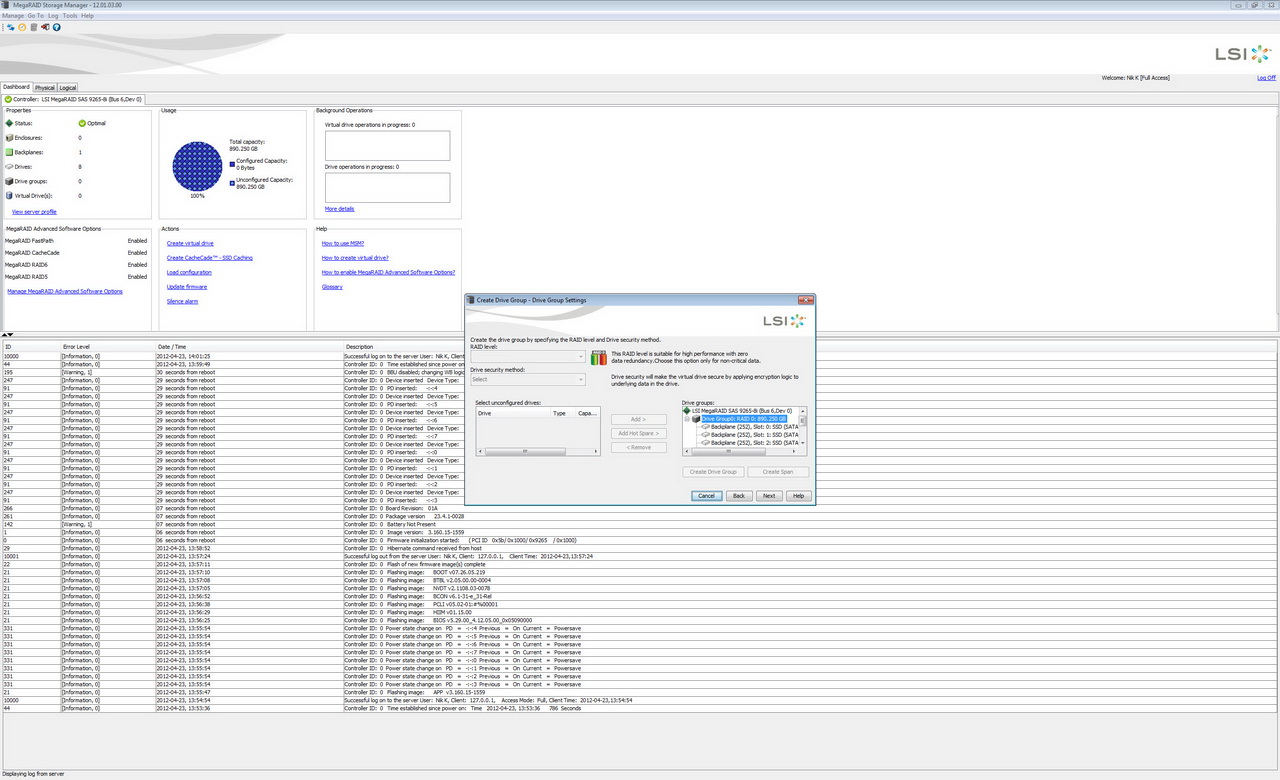Viewport: 1280px width, 780px height.
Task: Click Slot 0 SSD drive icon in tree
Action: click(x=704, y=427)
